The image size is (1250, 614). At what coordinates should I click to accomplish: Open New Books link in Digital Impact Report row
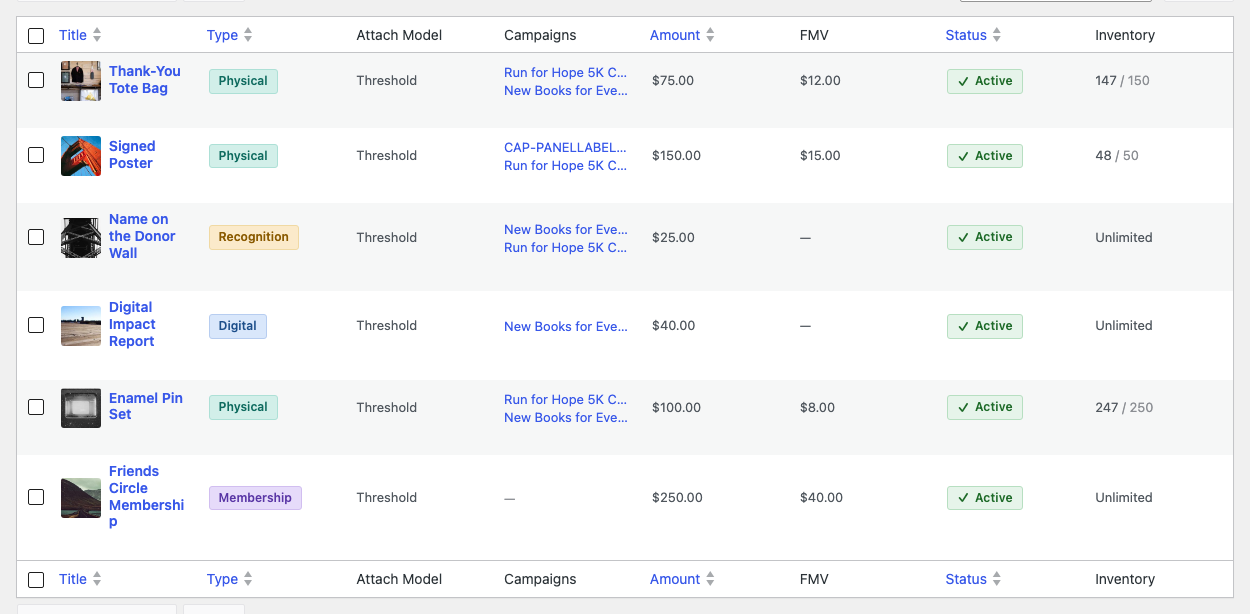(x=566, y=326)
